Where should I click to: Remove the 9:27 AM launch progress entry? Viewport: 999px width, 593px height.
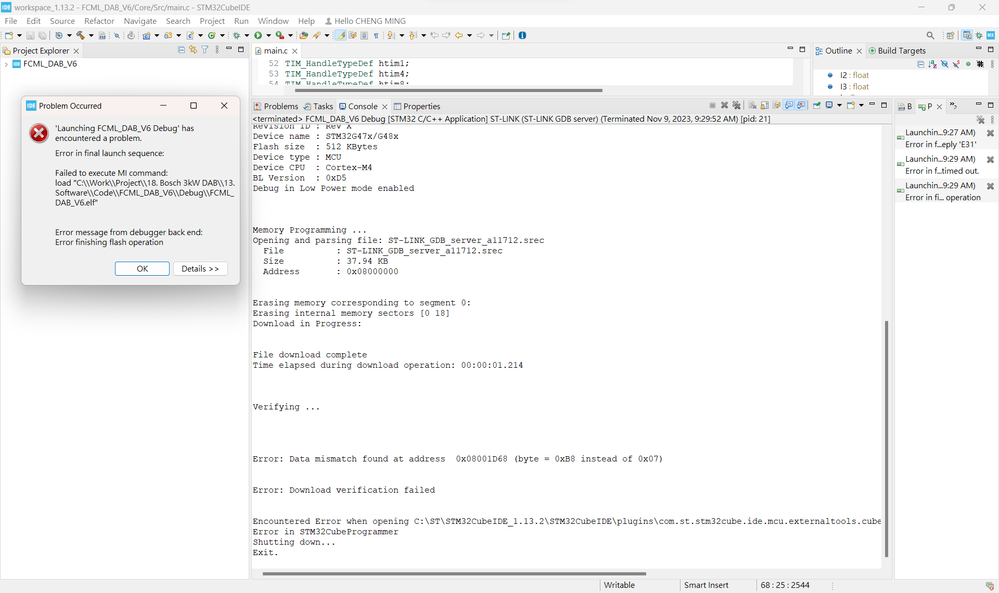[990, 132]
